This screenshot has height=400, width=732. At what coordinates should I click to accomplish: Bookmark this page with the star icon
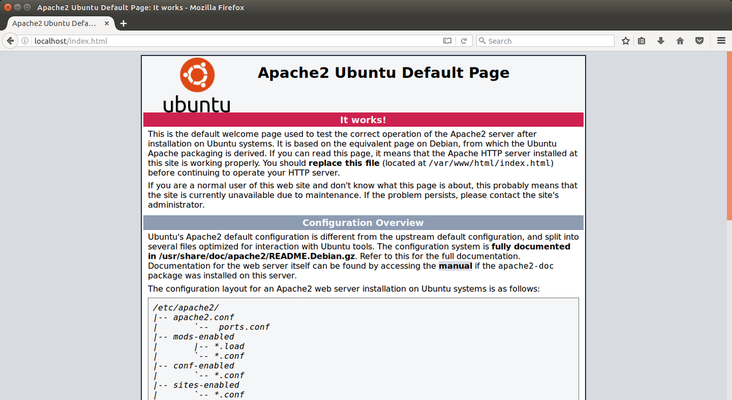click(625, 41)
